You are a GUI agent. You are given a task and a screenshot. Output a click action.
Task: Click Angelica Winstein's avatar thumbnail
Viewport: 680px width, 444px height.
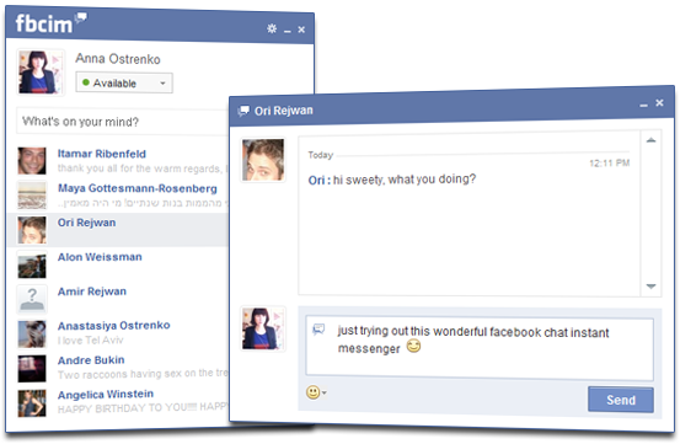[x=32, y=403]
